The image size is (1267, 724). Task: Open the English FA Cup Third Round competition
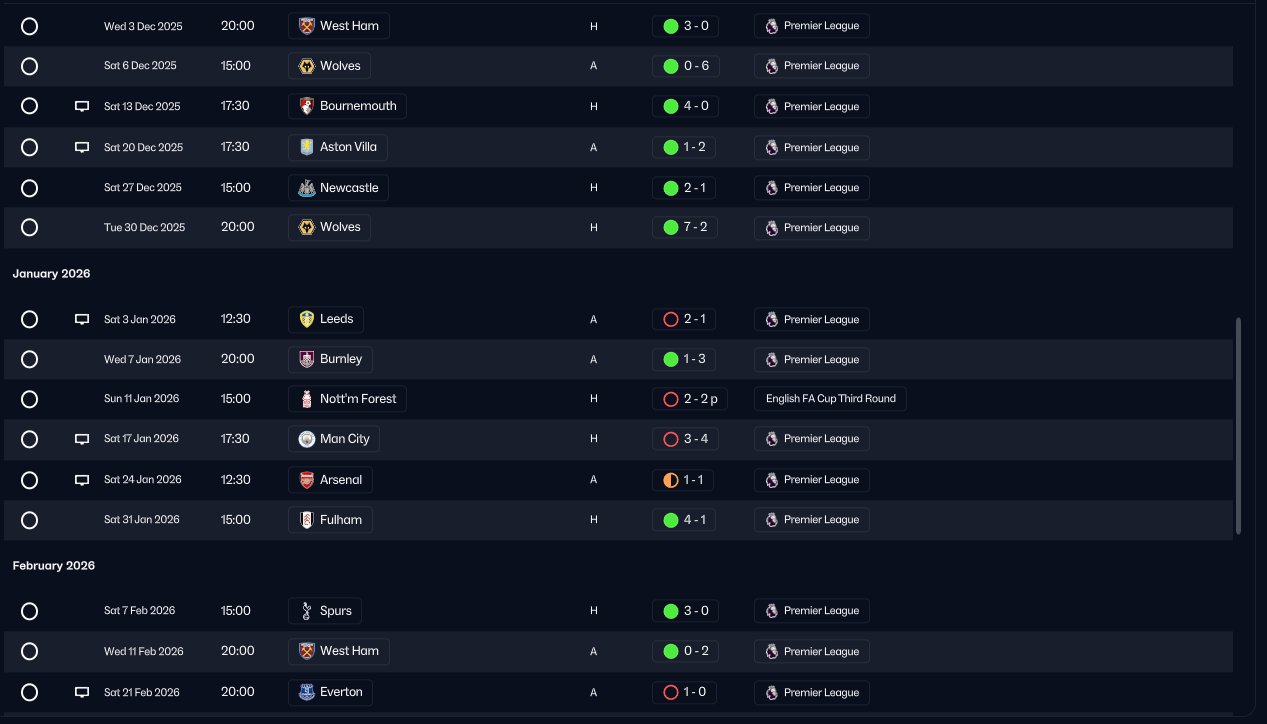pos(830,399)
